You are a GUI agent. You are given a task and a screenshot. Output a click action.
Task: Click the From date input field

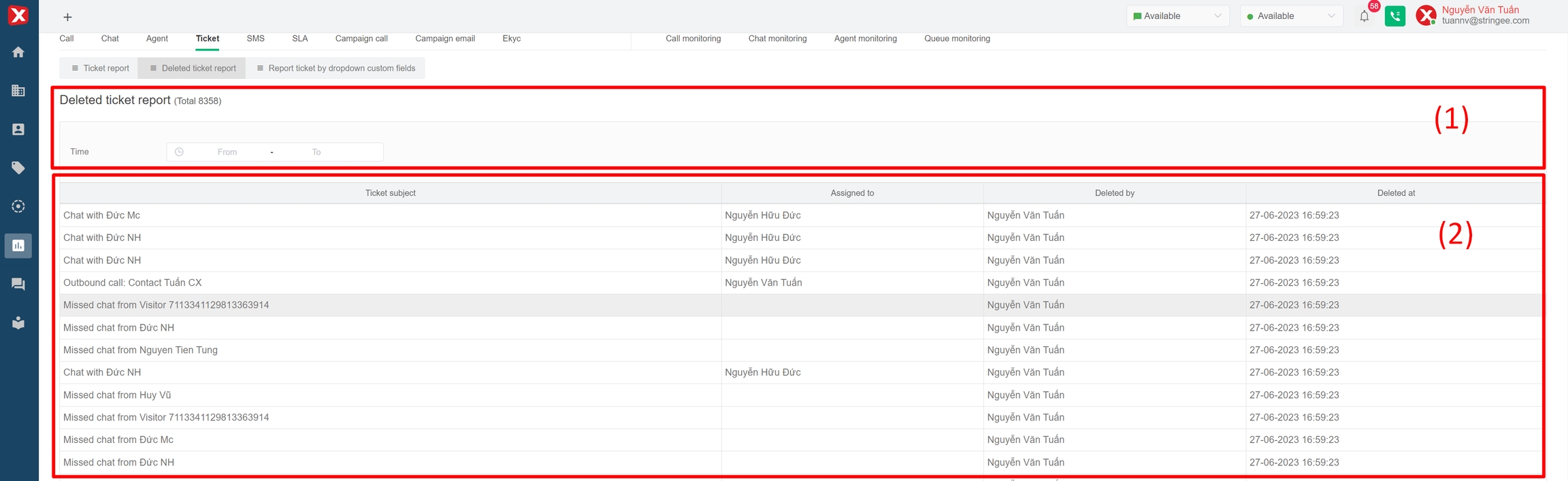pyautogui.click(x=227, y=152)
